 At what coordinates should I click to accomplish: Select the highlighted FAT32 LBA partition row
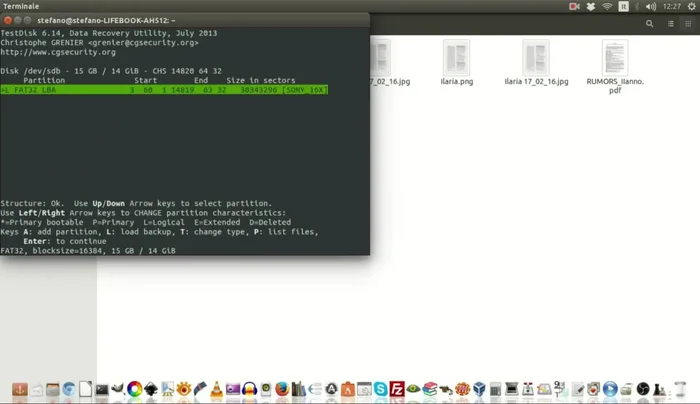click(165, 90)
